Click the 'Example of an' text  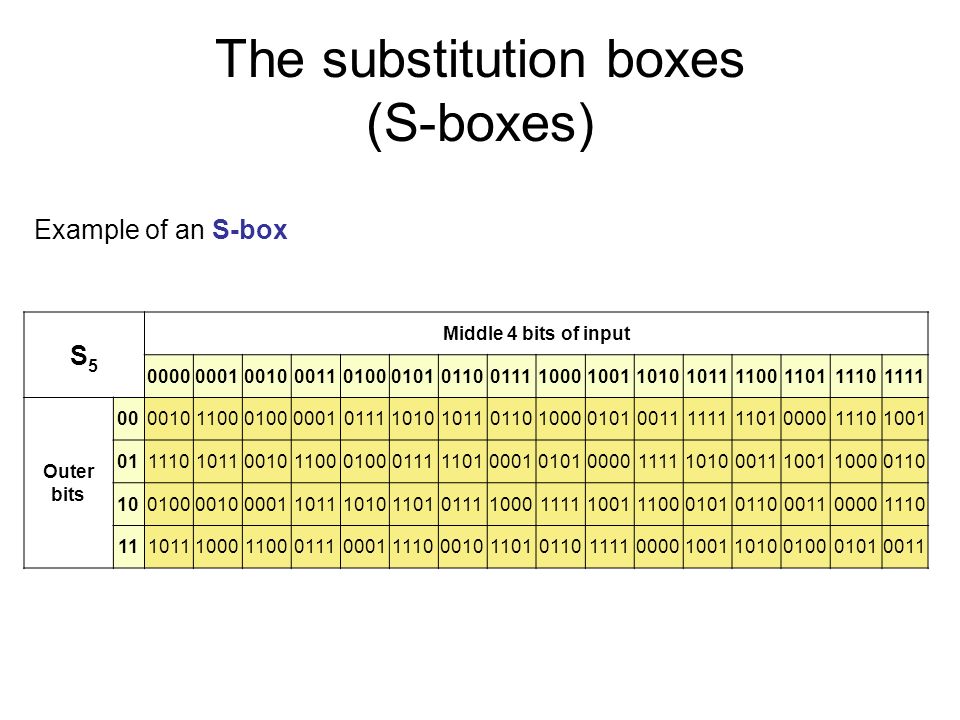tap(119, 230)
